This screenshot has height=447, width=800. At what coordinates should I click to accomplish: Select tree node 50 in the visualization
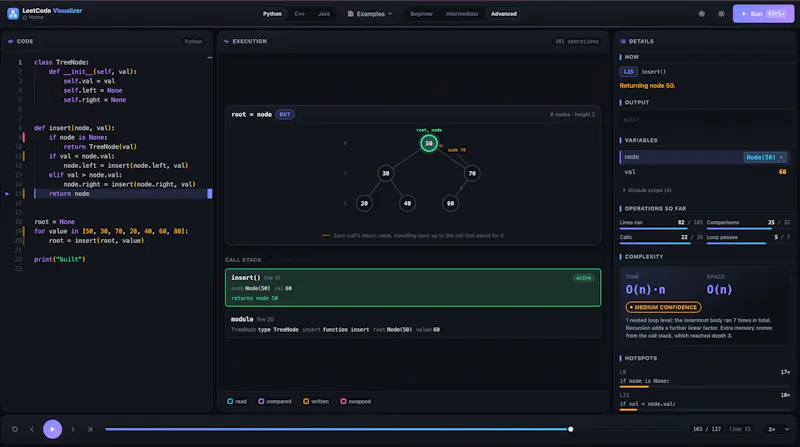[429, 143]
